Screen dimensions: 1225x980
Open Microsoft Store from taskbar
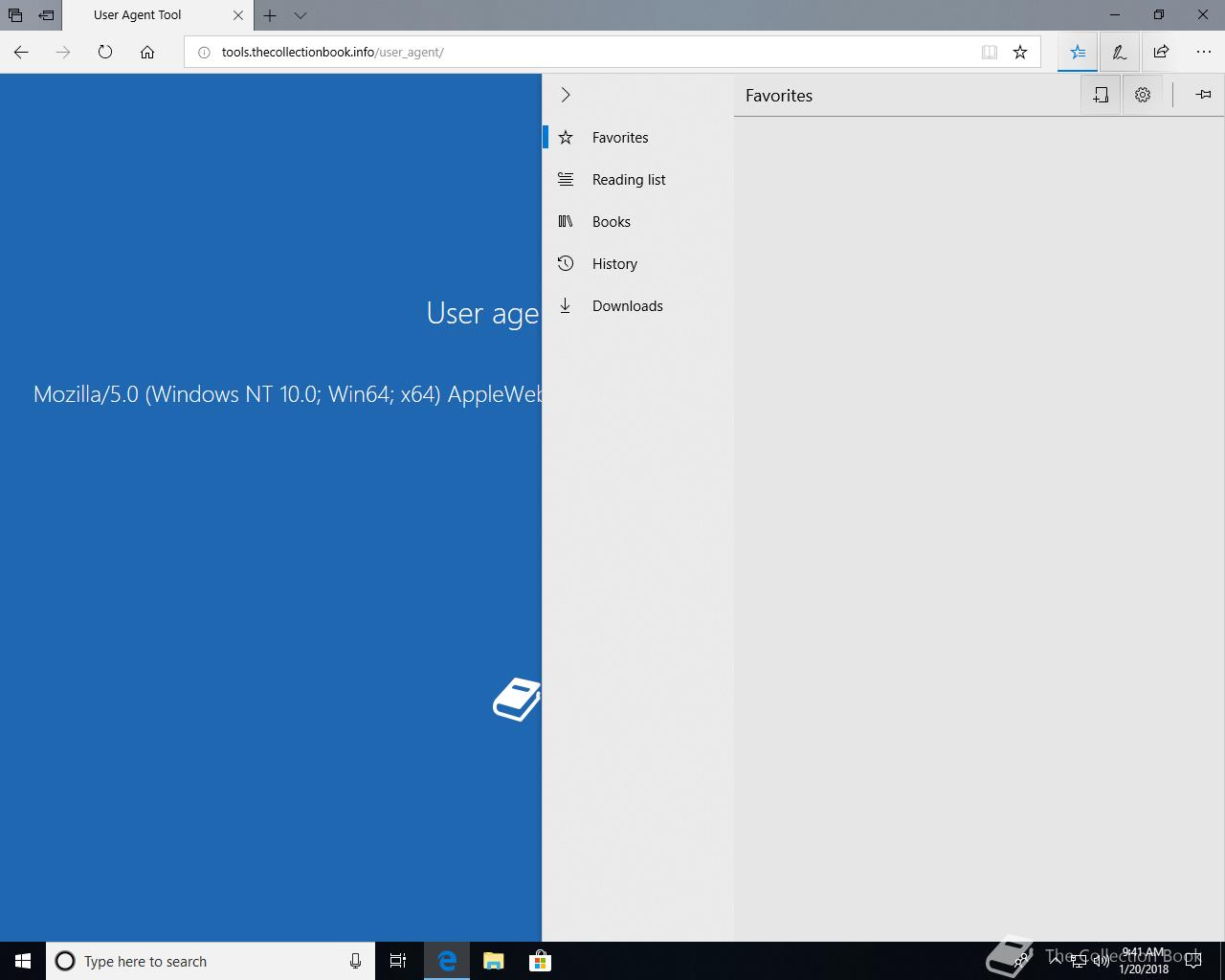tap(540, 961)
